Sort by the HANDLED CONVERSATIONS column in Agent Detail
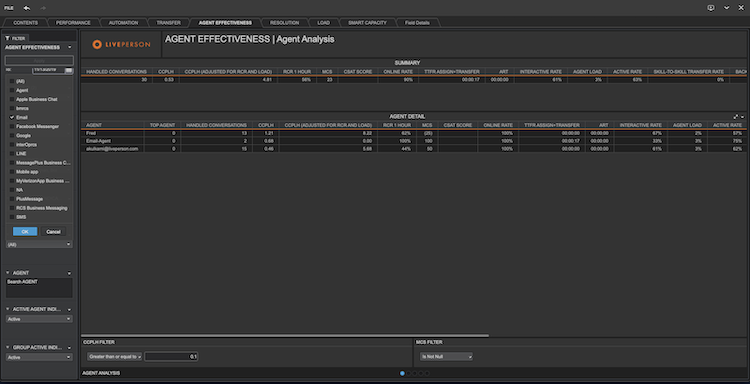The image size is (750, 384). click(216, 125)
